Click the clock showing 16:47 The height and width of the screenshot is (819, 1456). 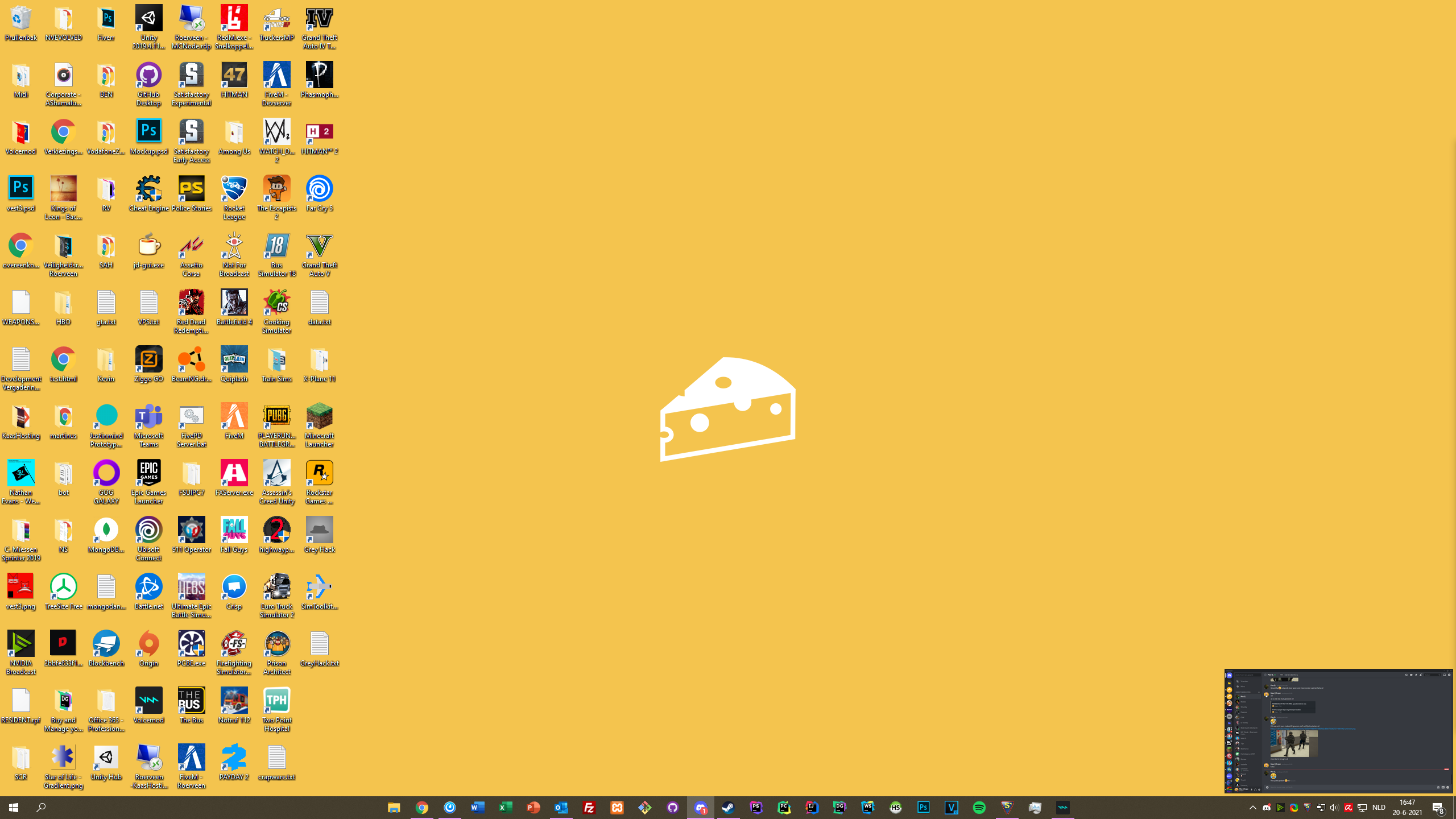(1407, 808)
